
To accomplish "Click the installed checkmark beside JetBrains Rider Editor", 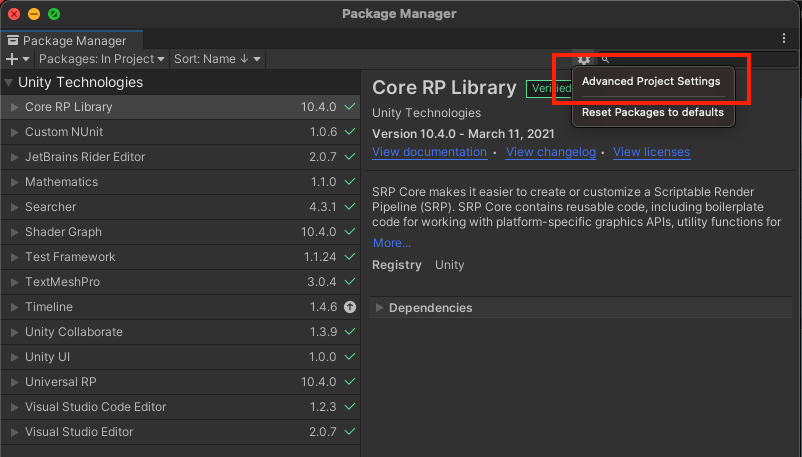I will (x=350, y=157).
